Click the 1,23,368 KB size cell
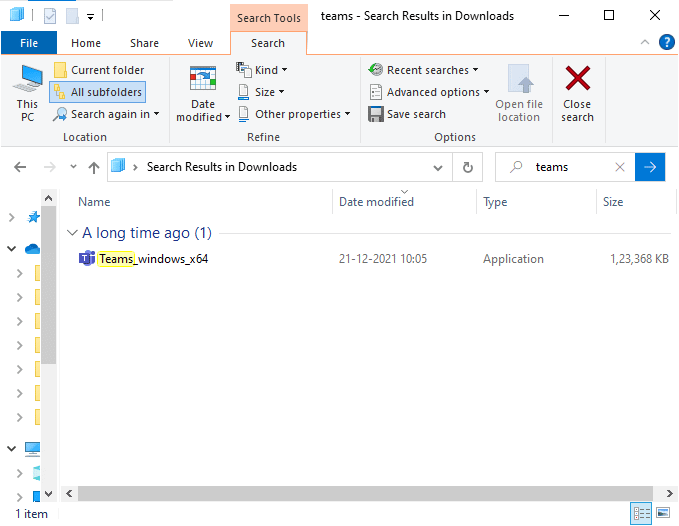 click(x=639, y=259)
